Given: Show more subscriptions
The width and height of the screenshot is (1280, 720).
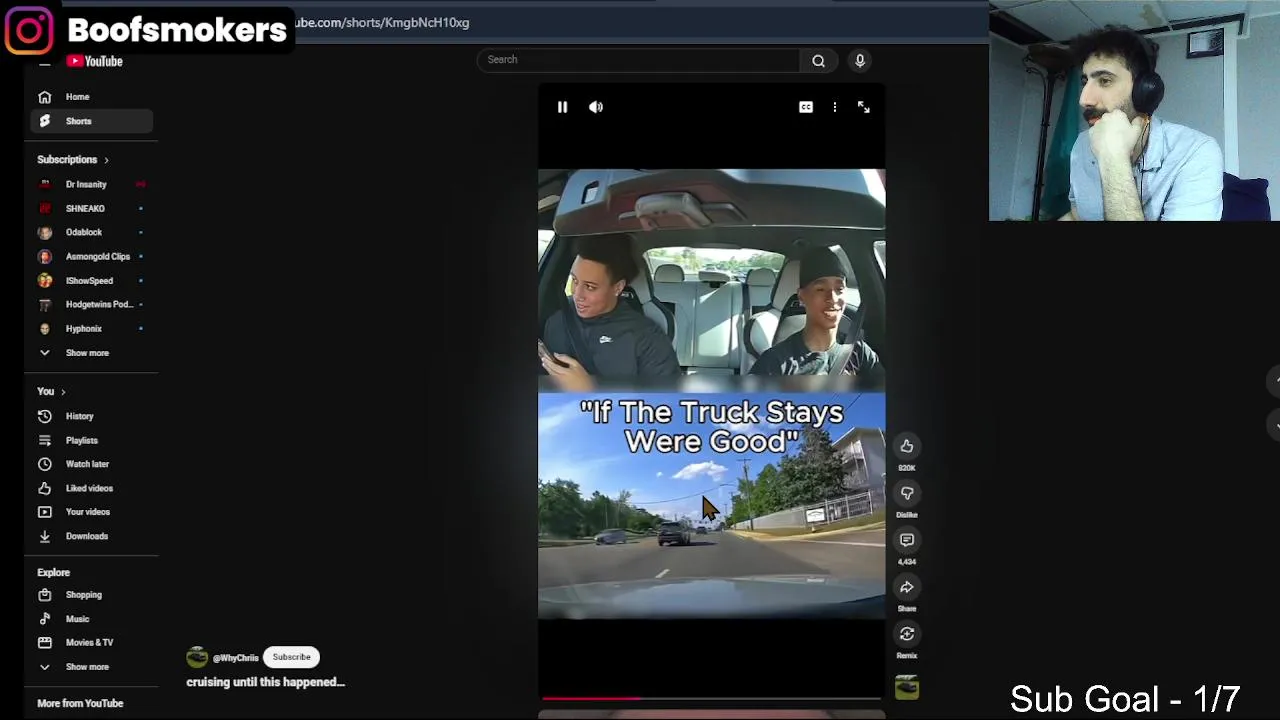Looking at the screenshot, I should coord(88,353).
